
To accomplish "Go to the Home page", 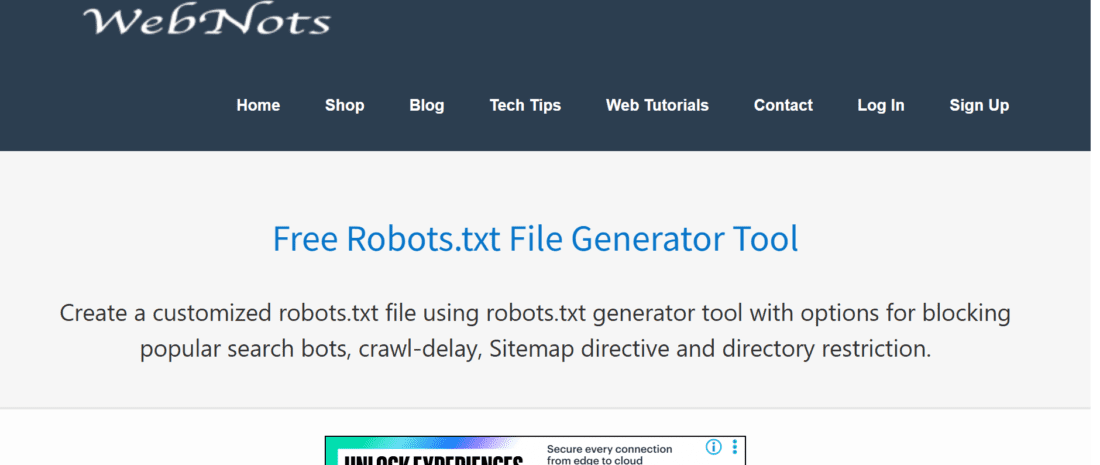I will [258, 105].
